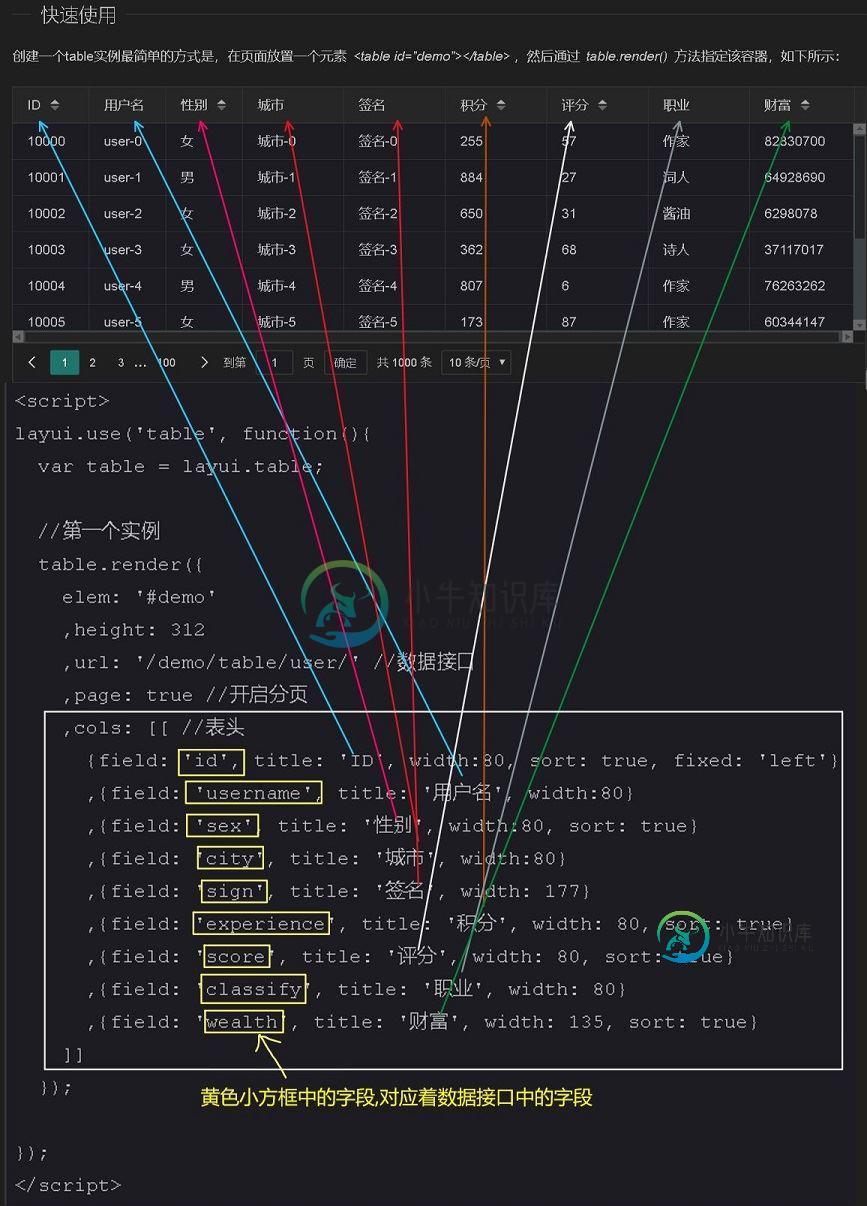The image size is (867, 1206).
Task: Click the table horizontal scrollbar track
Action: tap(432, 337)
